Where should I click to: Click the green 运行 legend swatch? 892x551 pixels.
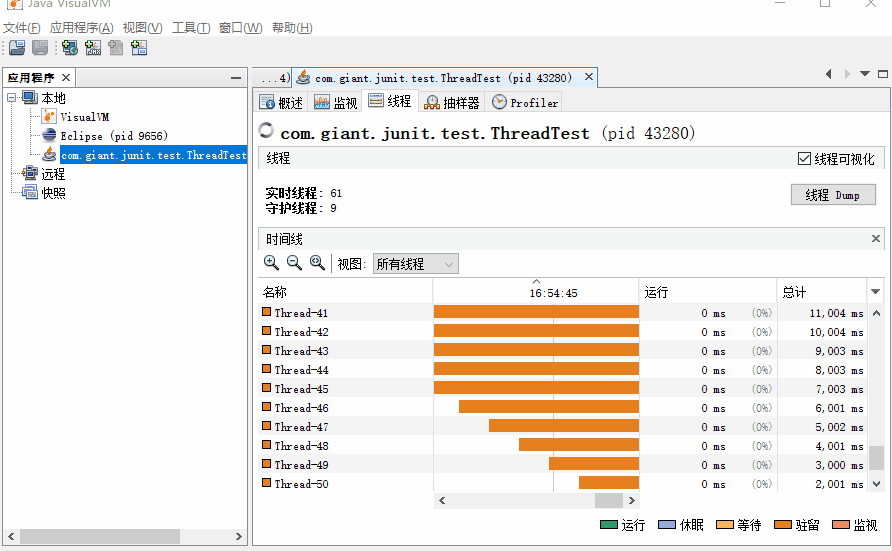pyautogui.click(x=609, y=524)
